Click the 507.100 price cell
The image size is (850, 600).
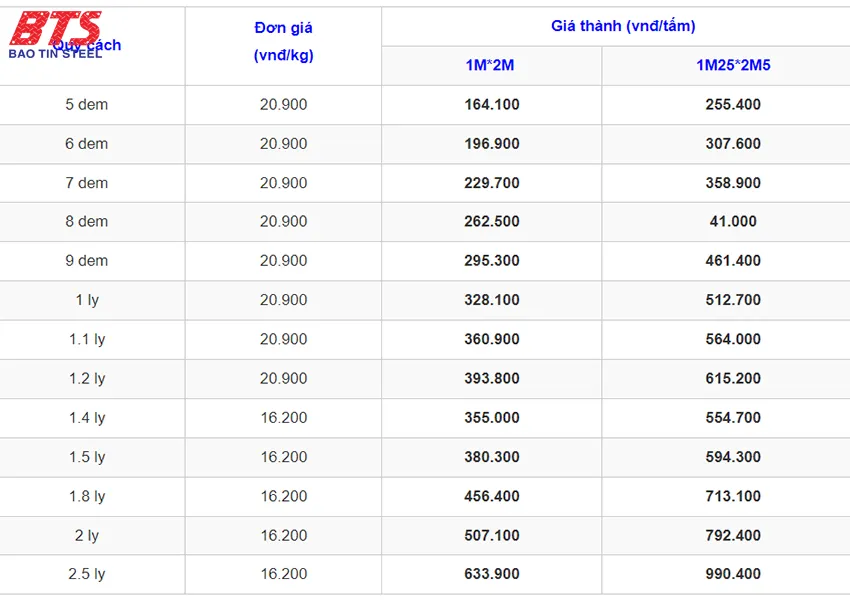coord(491,535)
